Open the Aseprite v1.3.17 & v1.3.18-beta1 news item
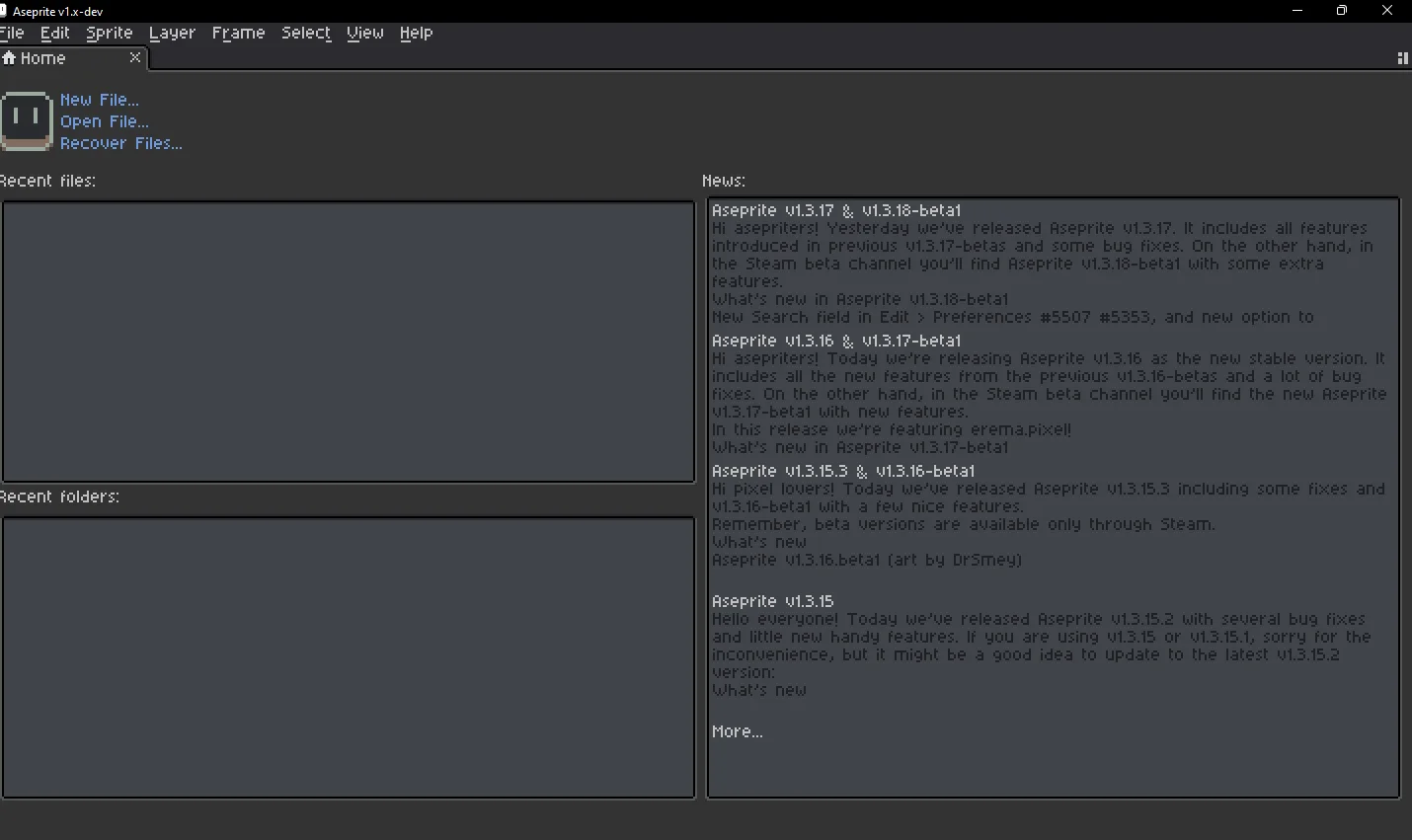 [x=836, y=210]
